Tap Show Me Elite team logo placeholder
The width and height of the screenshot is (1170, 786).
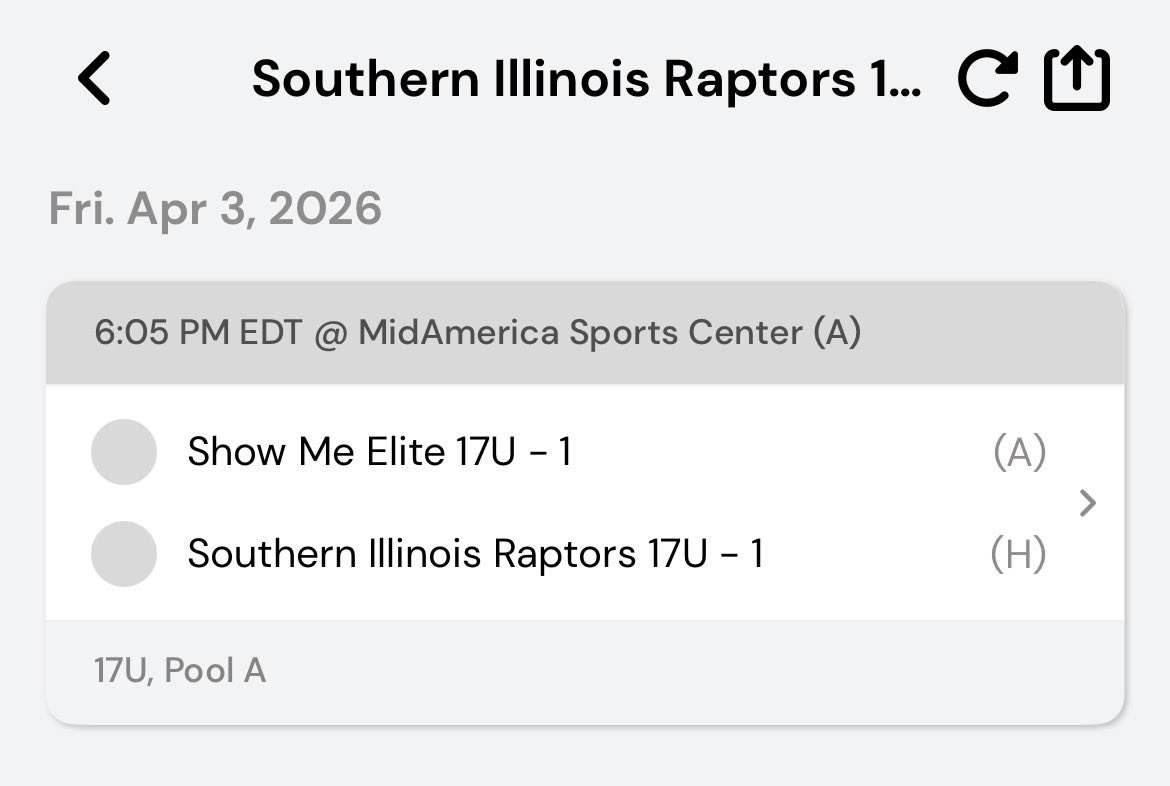coord(124,452)
